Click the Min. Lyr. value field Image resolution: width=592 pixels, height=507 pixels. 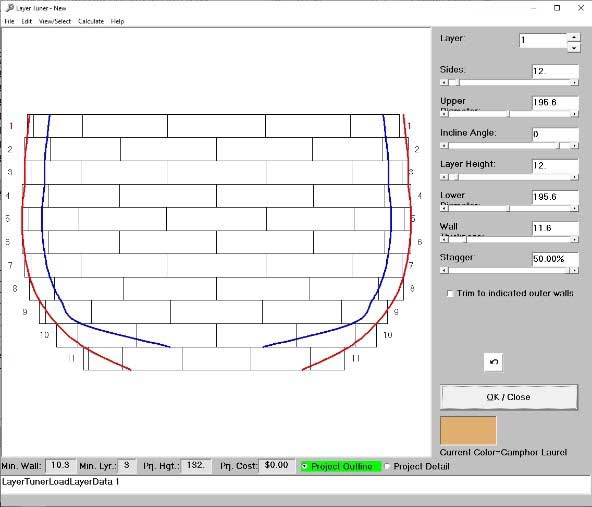pyautogui.click(x=127, y=465)
